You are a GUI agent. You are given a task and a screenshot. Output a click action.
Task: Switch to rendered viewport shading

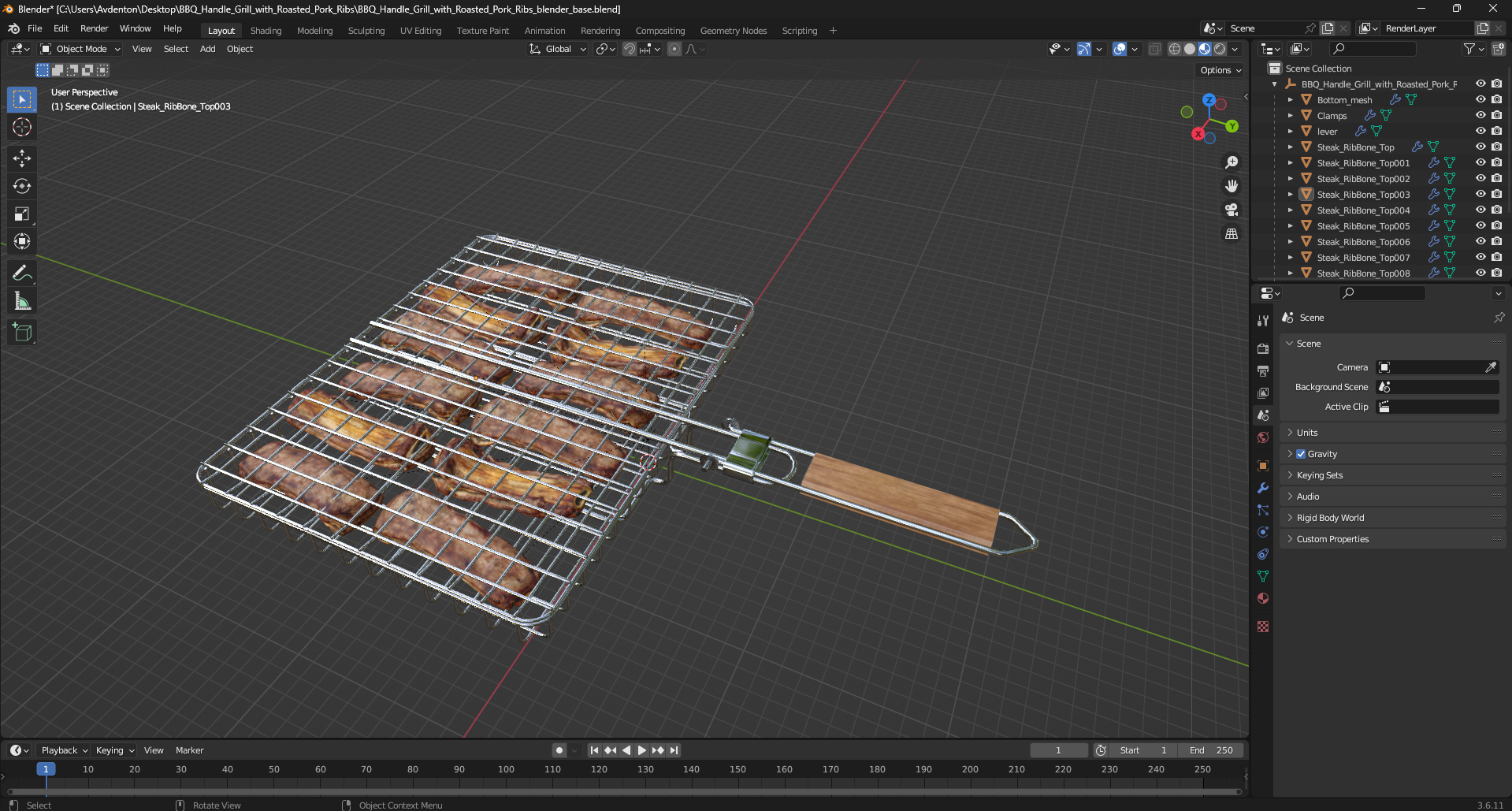[1220, 49]
